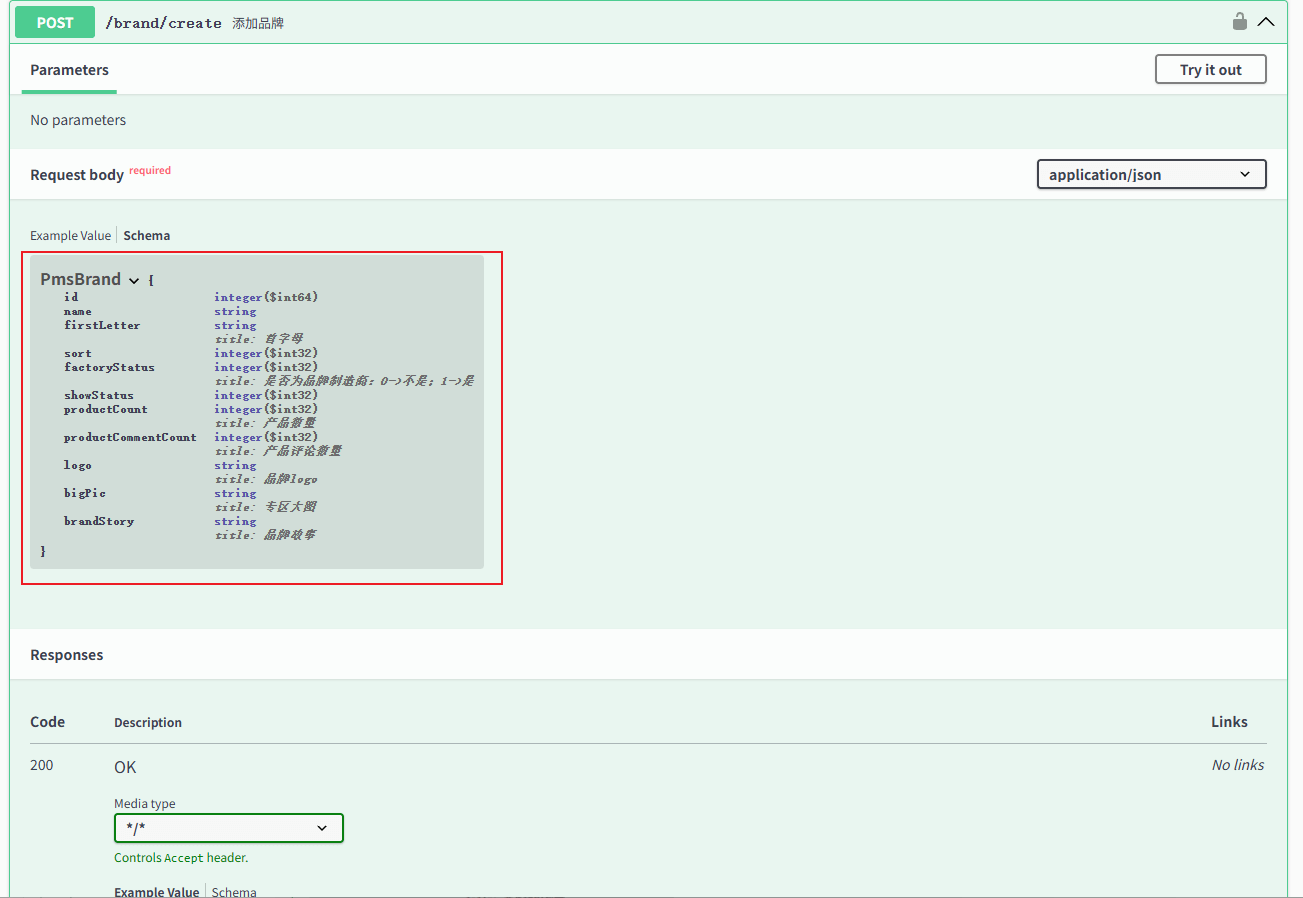Click the productCommentCount field name
This screenshot has height=898, width=1303.
coord(130,437)
